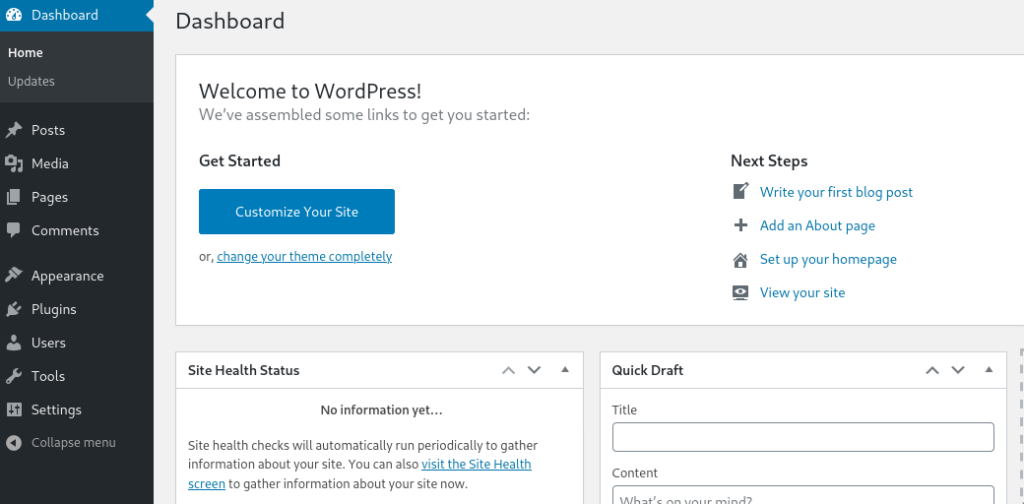Toggle Quick Draft panel collapse
Image resolution: width=1024 pixels, height=504 pixels.
[x=989, y=370]
